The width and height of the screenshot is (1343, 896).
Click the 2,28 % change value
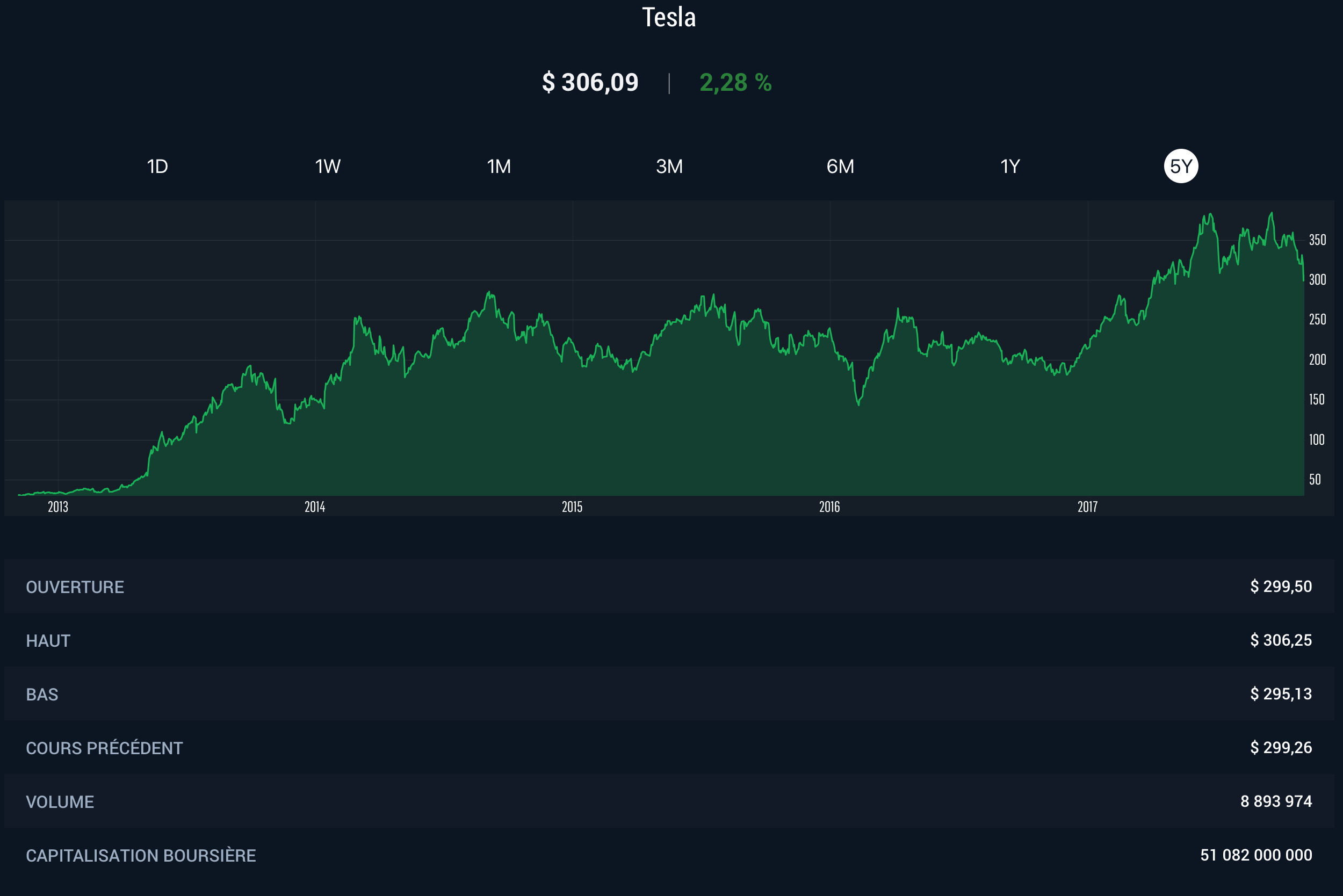point(735,82)
